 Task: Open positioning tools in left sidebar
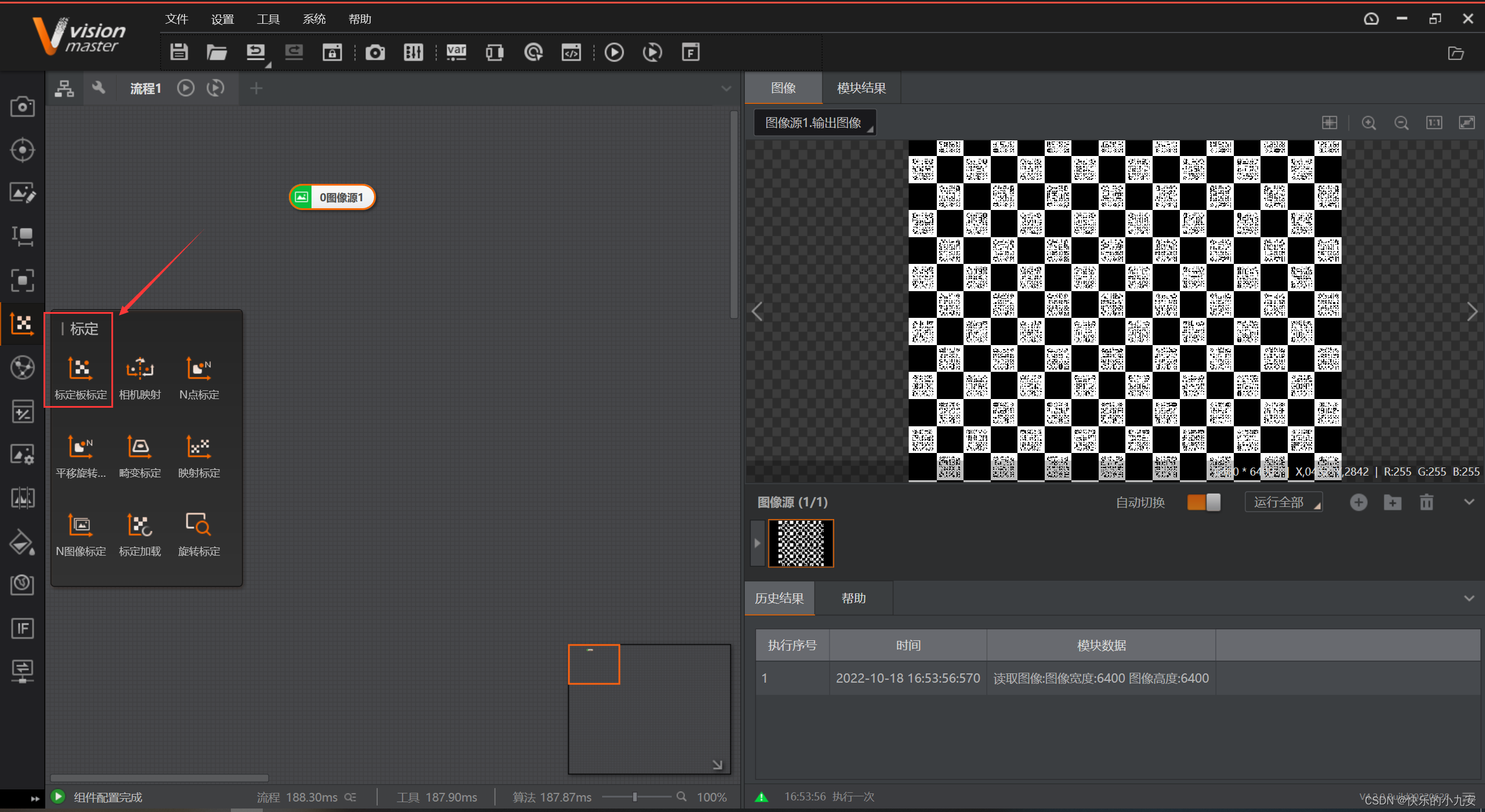pos(23,150)
